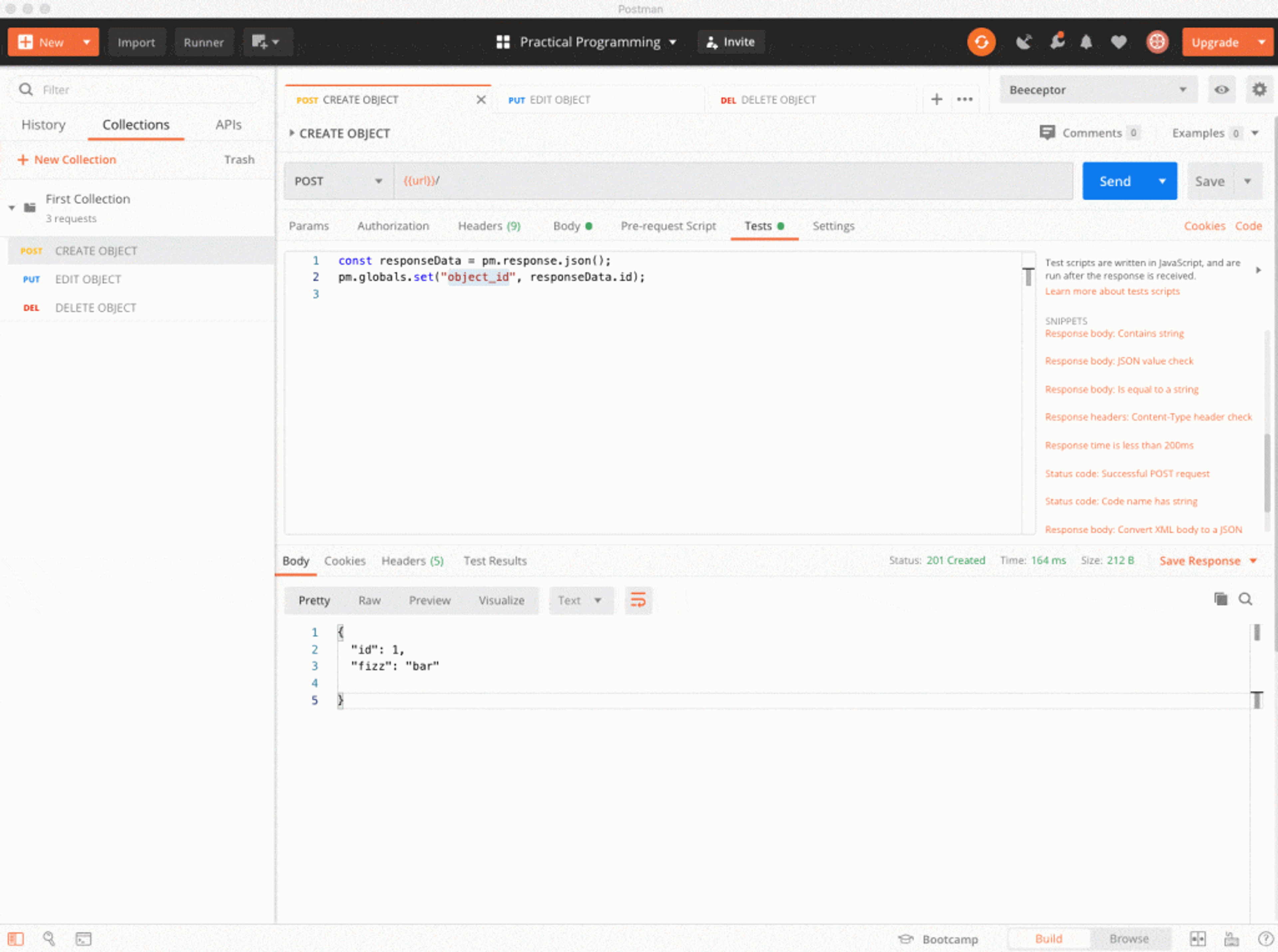1278x952 pixels.
Task: Add a new request tab
Action: [937, 99]
